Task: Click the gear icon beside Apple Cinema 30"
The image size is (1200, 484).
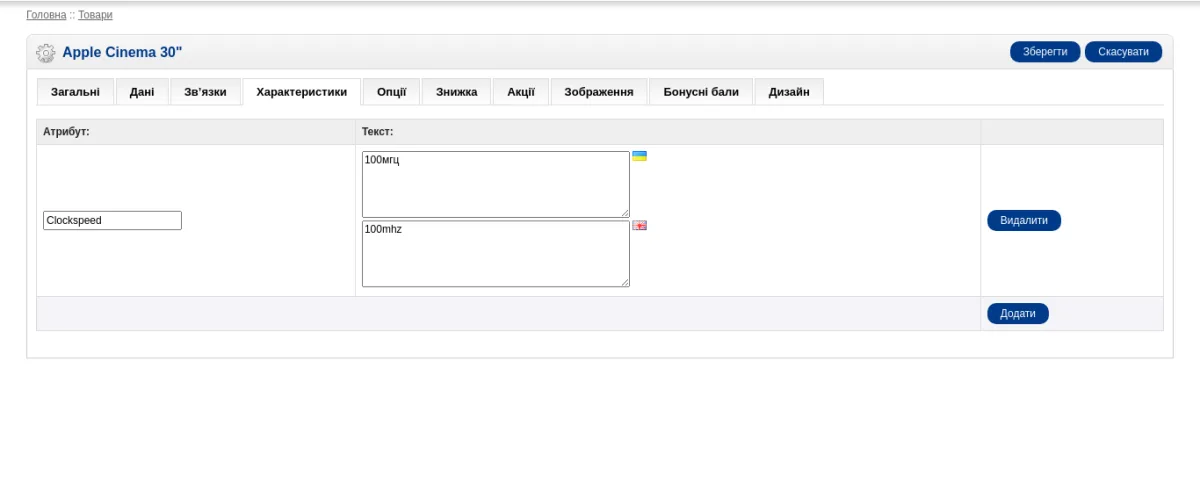Action: click(x=45, y=52)
